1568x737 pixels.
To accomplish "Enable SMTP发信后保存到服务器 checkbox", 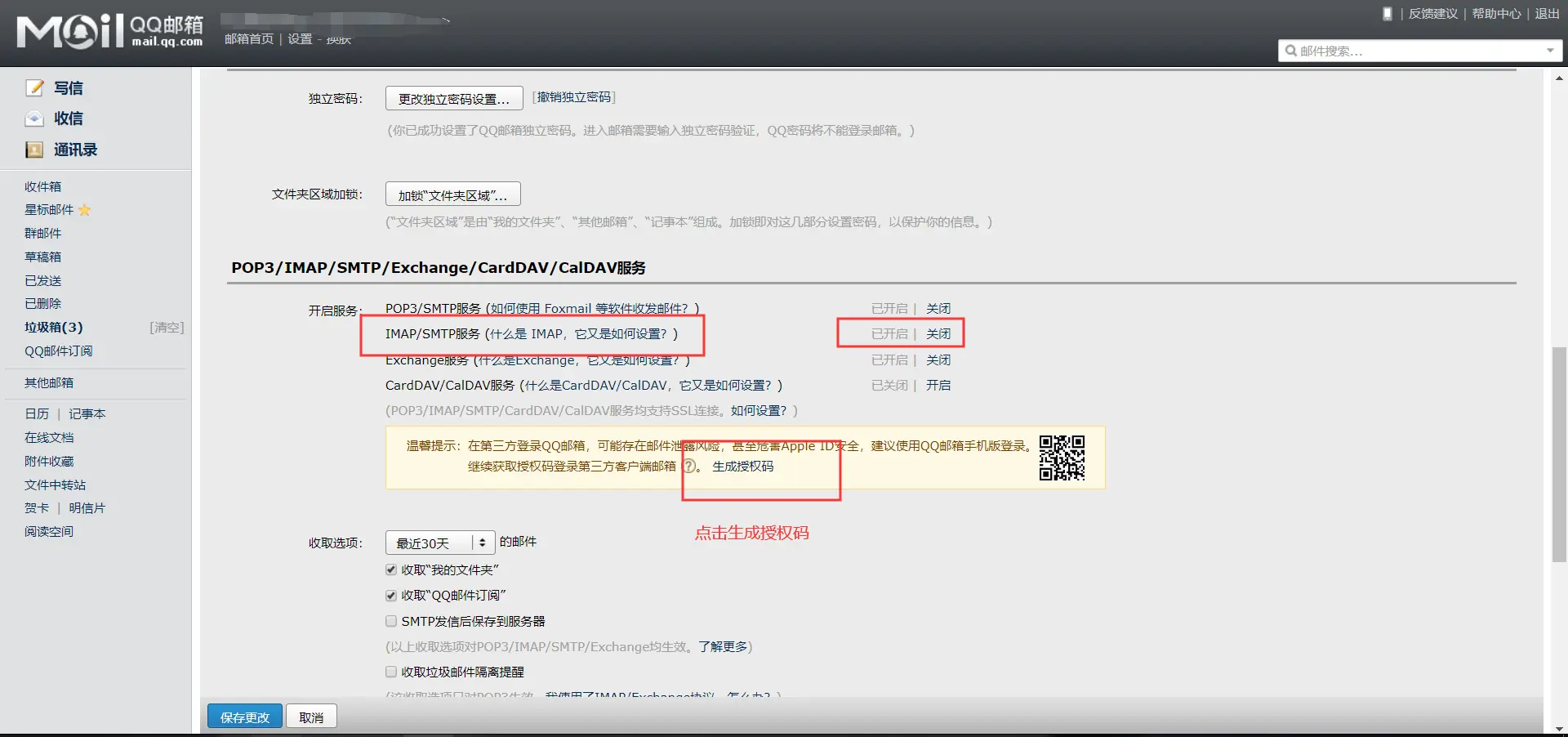I will point(391,621).
